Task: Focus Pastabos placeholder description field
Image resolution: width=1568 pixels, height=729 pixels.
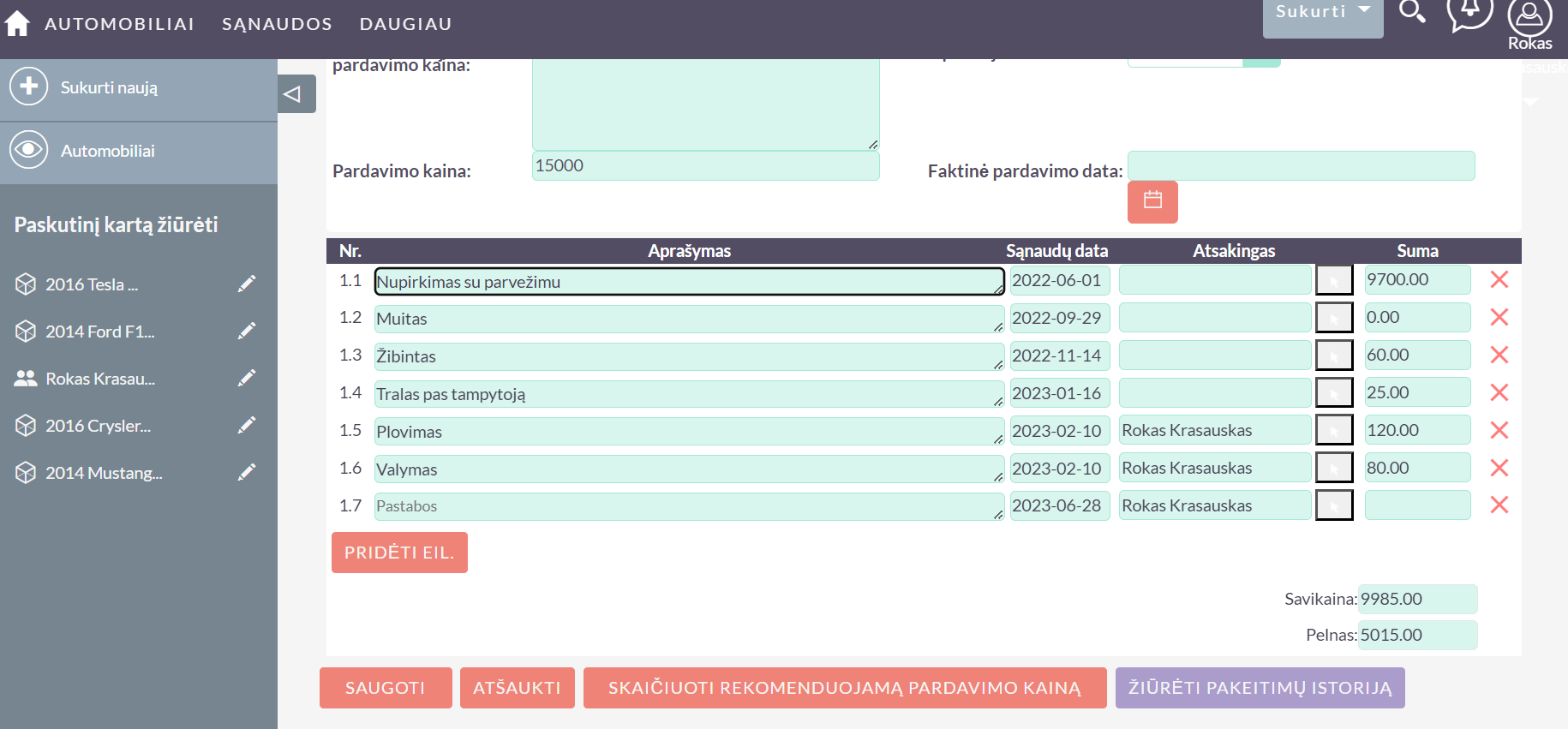Action: coord(690,506)
